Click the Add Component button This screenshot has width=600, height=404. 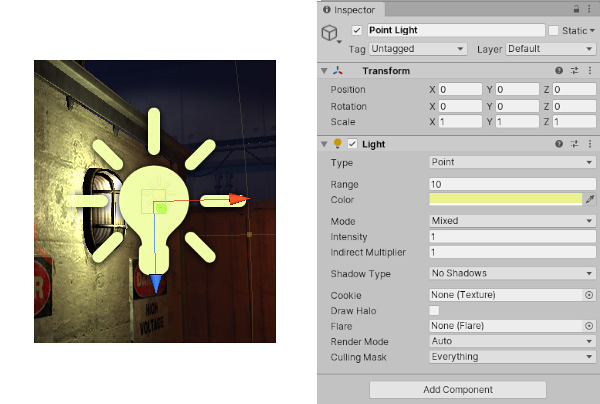click(458, 389)
